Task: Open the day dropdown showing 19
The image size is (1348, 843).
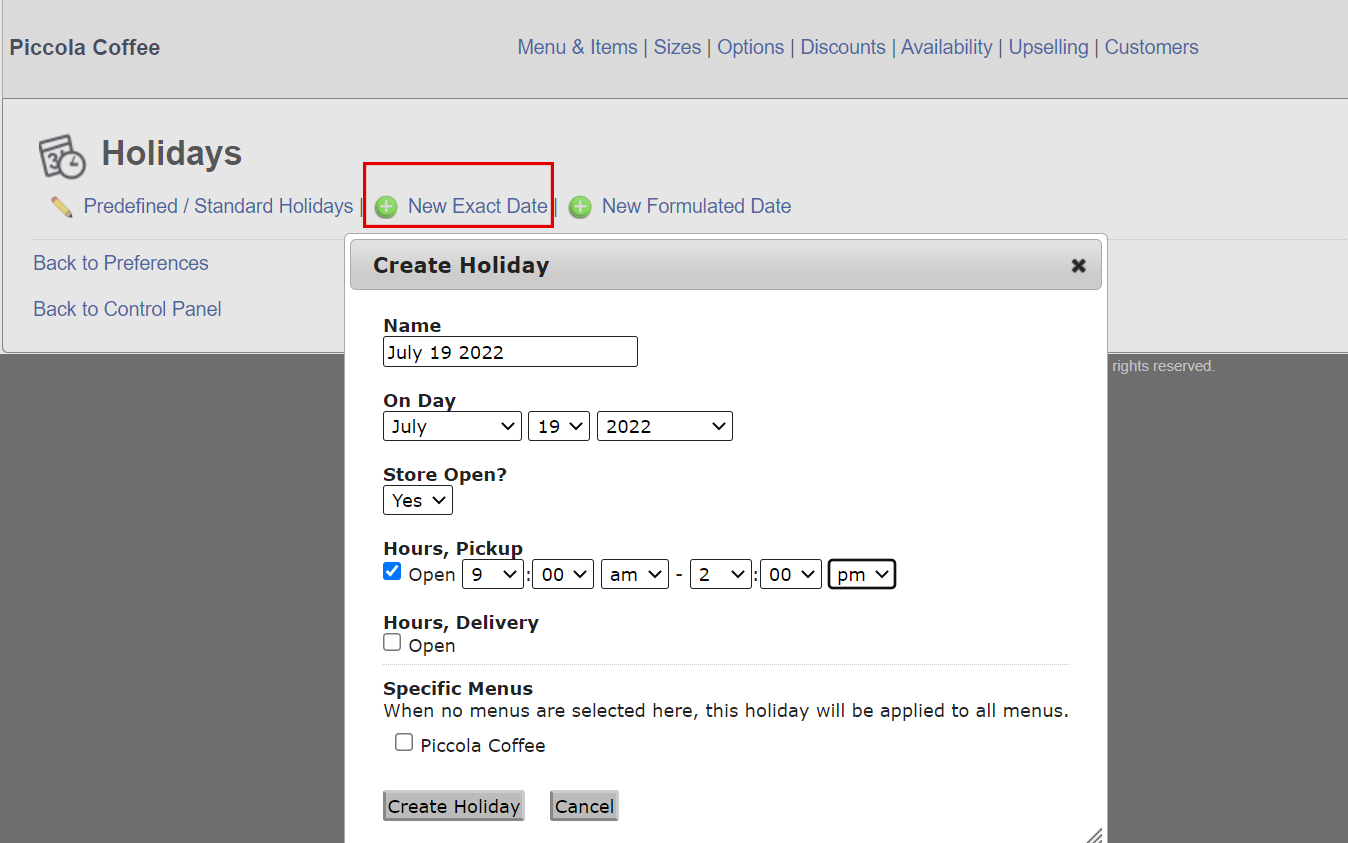Action: pos(559,426)
